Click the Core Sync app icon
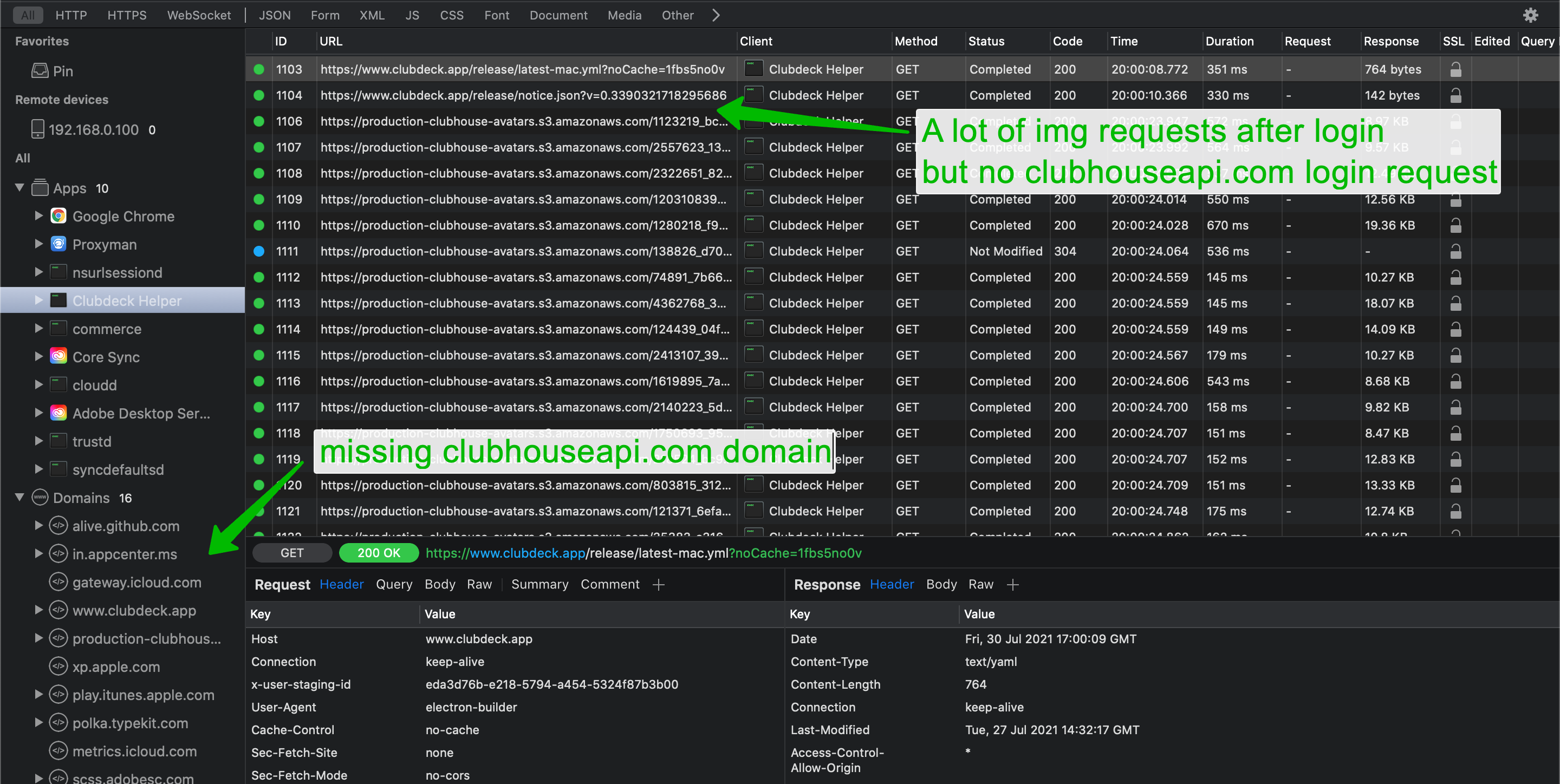This screenshot has height=784, width=1560. pos(58,357)
